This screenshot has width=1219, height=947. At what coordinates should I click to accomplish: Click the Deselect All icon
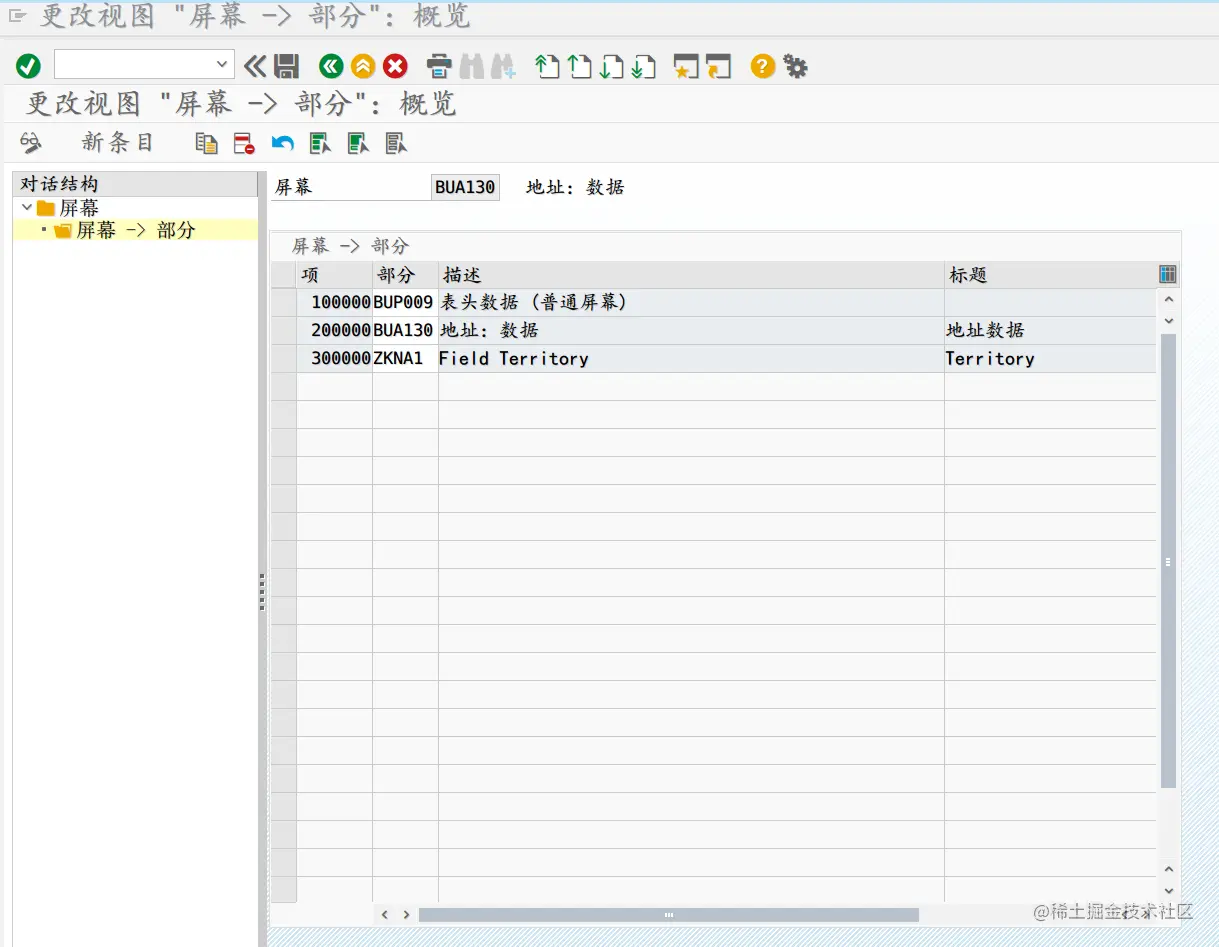[396, 144]
